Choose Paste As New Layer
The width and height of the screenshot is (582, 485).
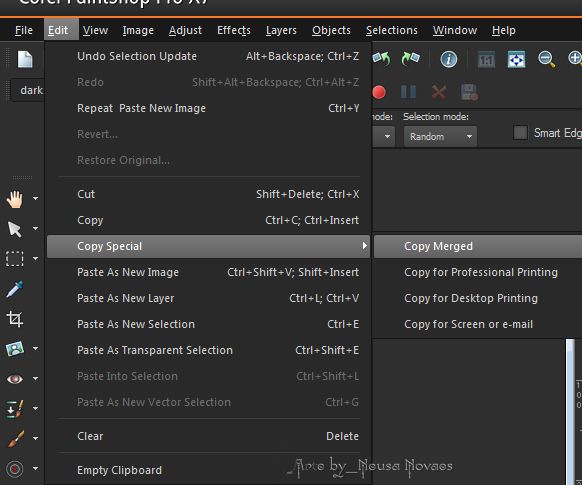point(209,298)
